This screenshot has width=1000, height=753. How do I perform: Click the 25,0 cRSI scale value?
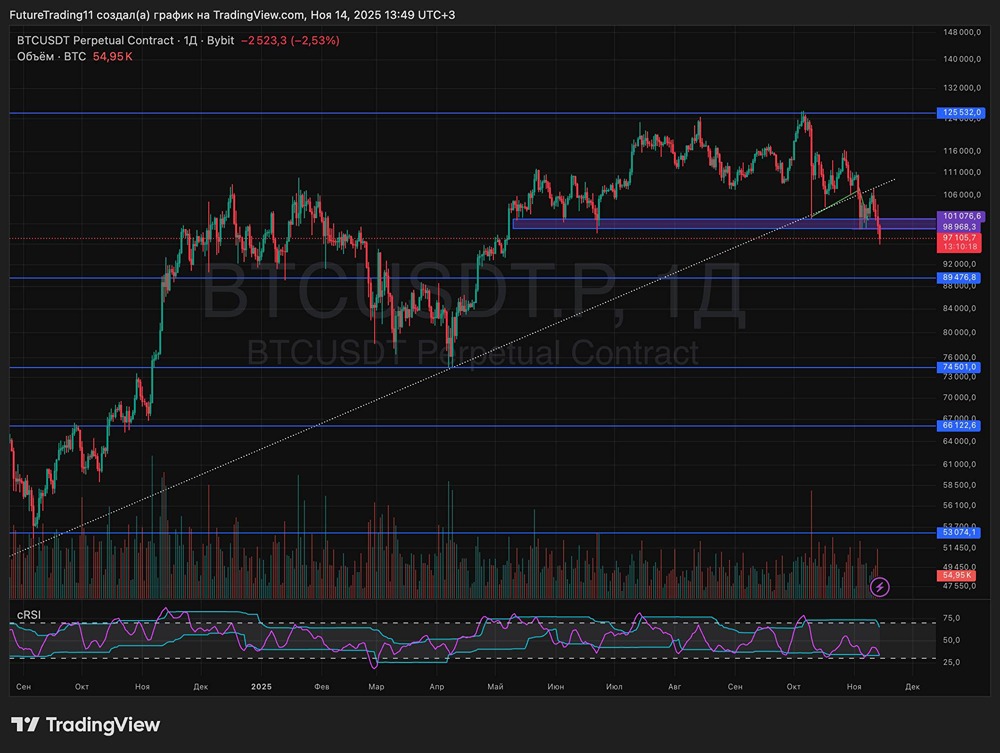tap(951, 662)
